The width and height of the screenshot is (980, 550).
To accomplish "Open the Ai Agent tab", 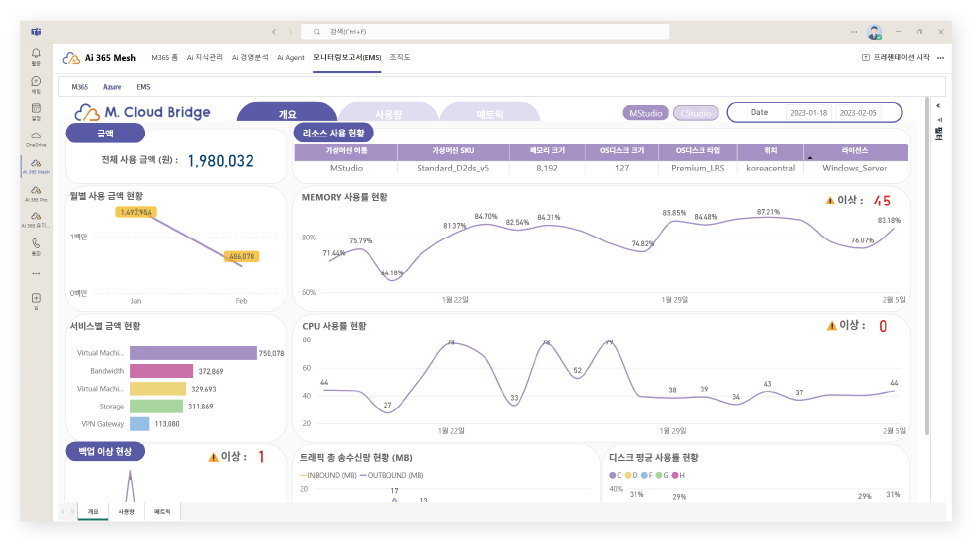I will tap(291, 58).
